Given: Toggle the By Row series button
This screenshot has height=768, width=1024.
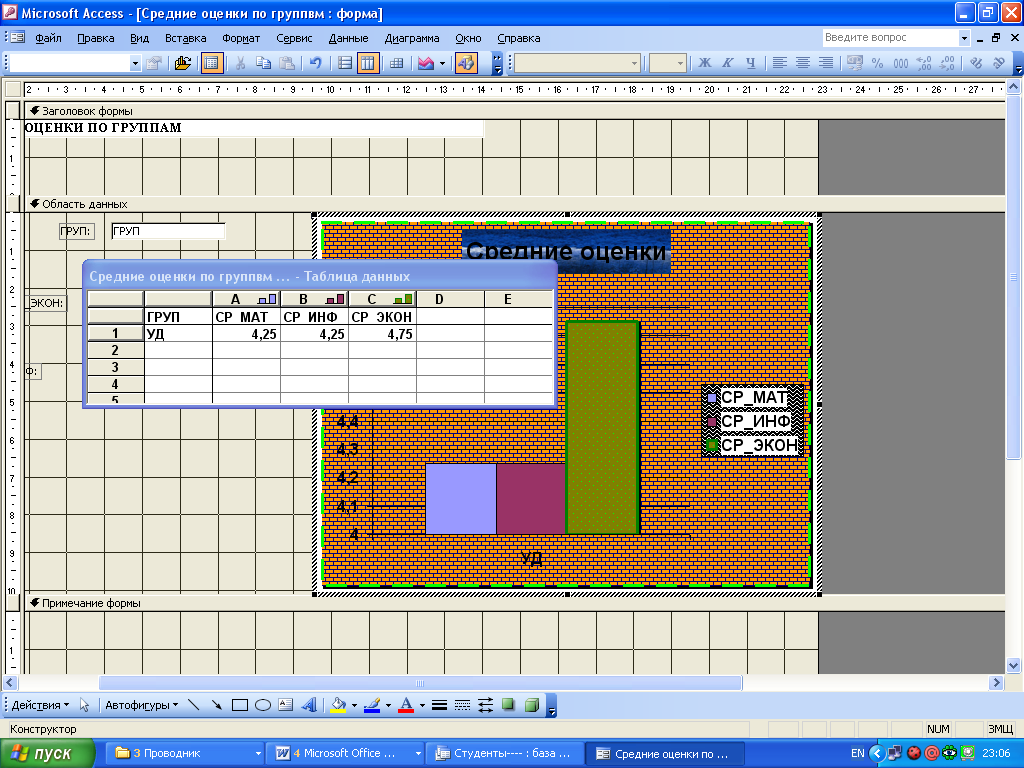Looking at the screenshot, I should click(345, 63).
